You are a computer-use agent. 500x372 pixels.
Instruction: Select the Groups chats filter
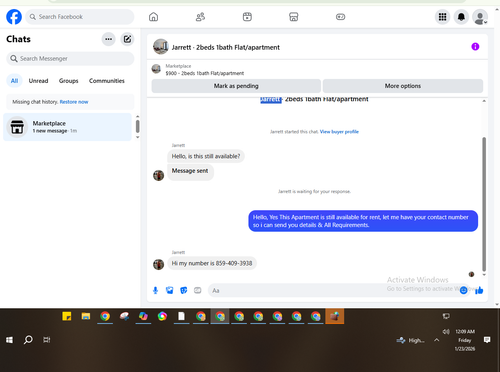pos(68,81)
